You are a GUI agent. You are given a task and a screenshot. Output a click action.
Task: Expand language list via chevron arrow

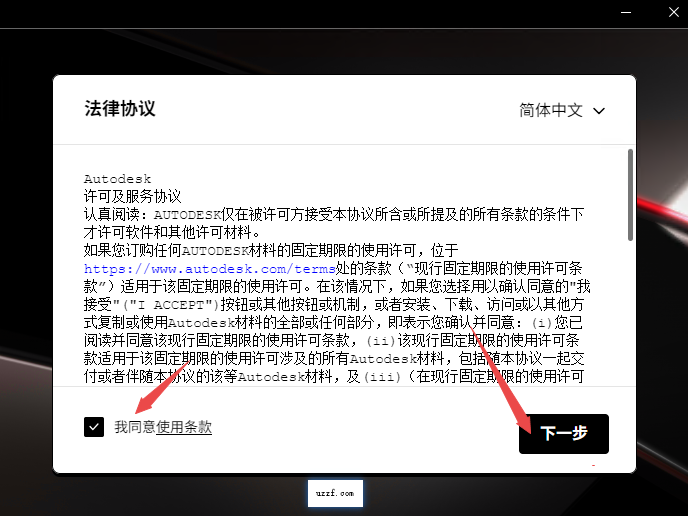[600, 111]
